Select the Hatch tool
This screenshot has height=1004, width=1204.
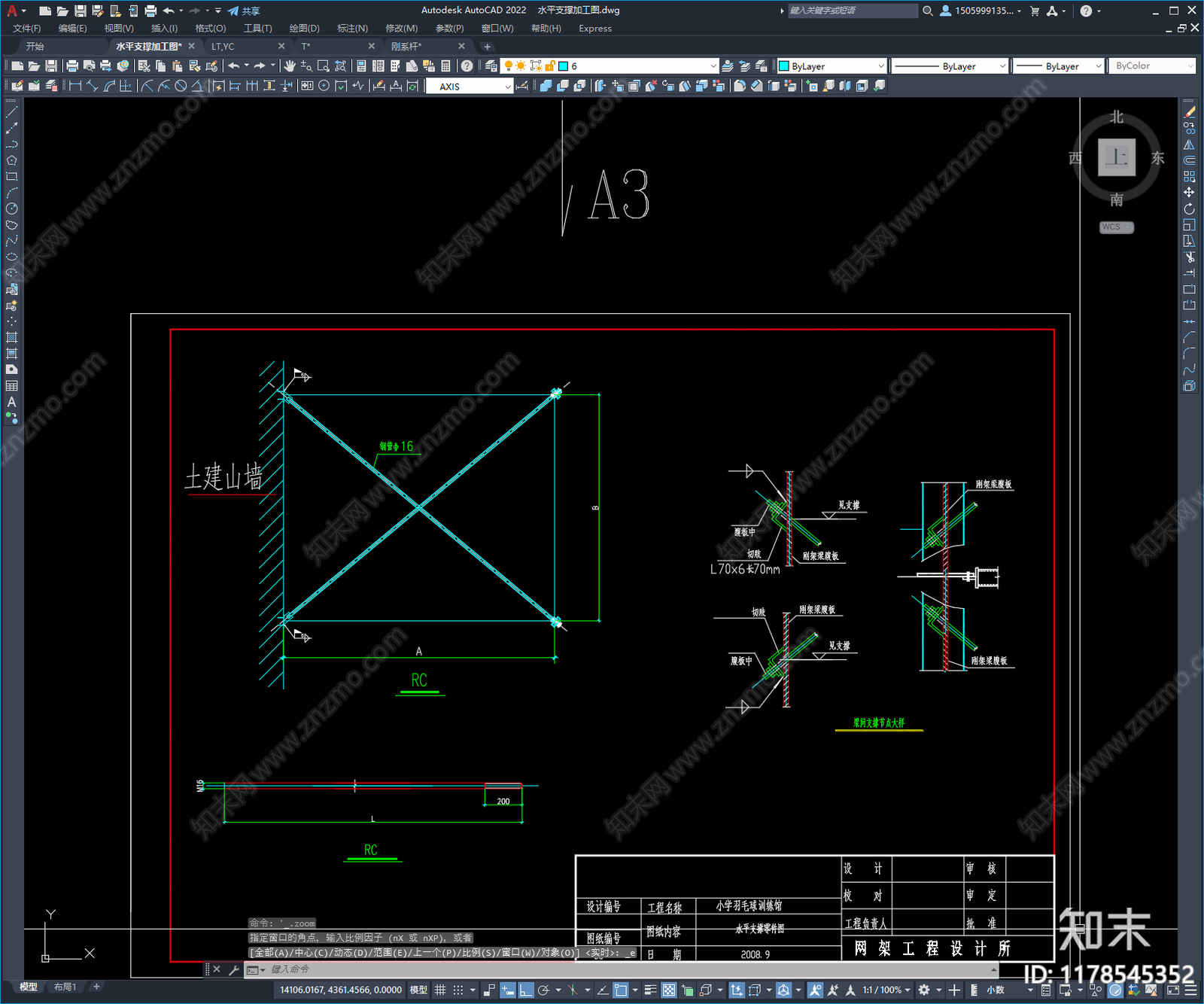11,337
